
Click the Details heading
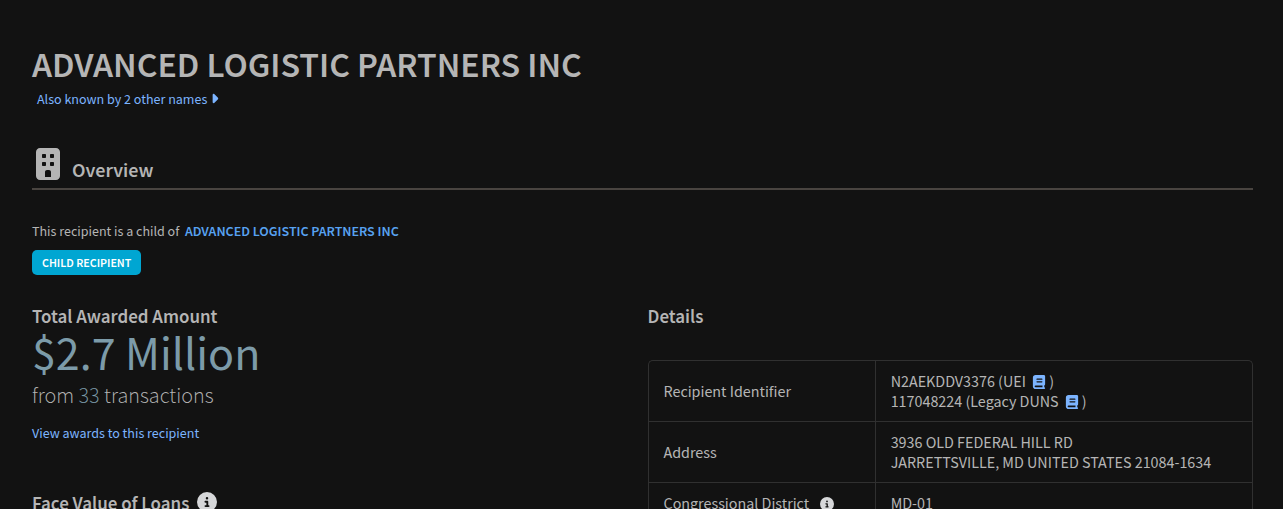pyautogui.click(x=676, y=317)
